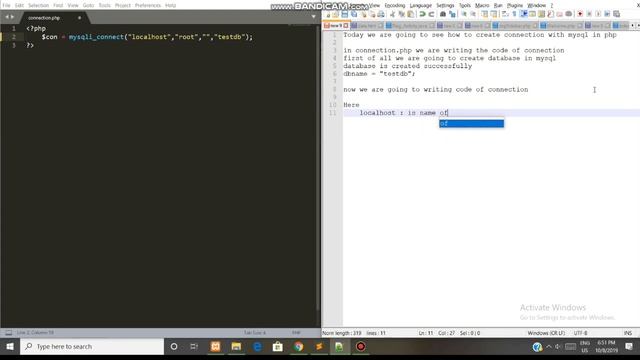Open Tab Size selector in Sublime status bar
The image size is (640, 360).
click(255, 333)
